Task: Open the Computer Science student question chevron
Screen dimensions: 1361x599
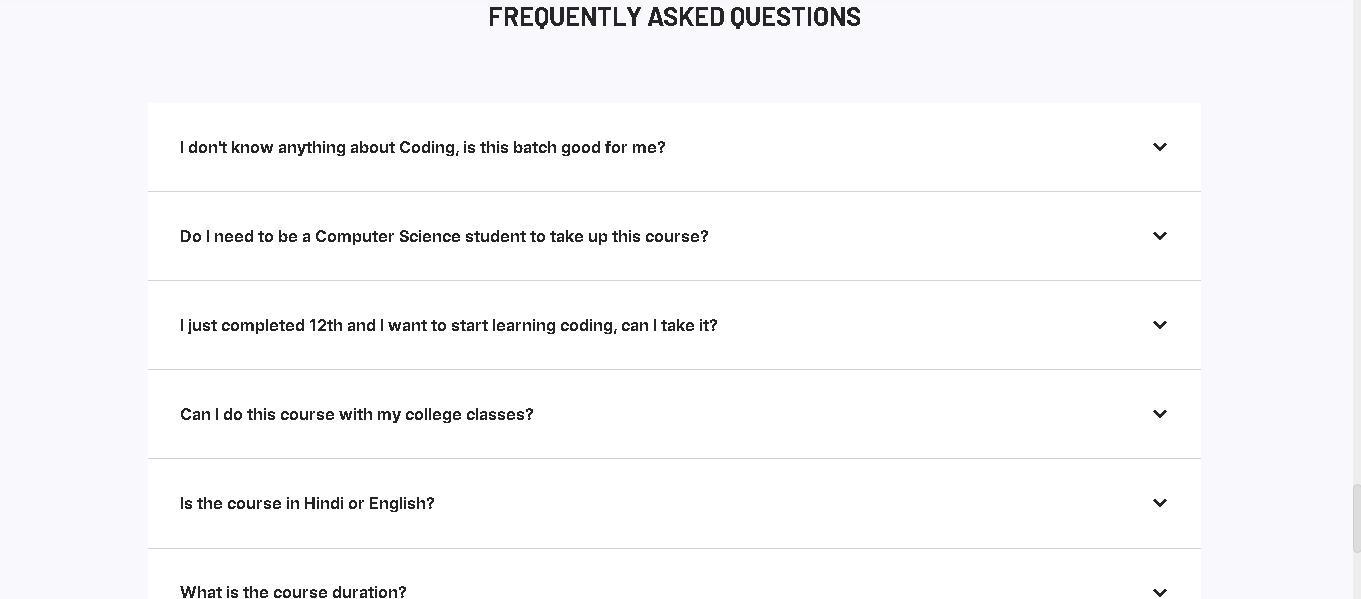Action: tap(1159, 236)
